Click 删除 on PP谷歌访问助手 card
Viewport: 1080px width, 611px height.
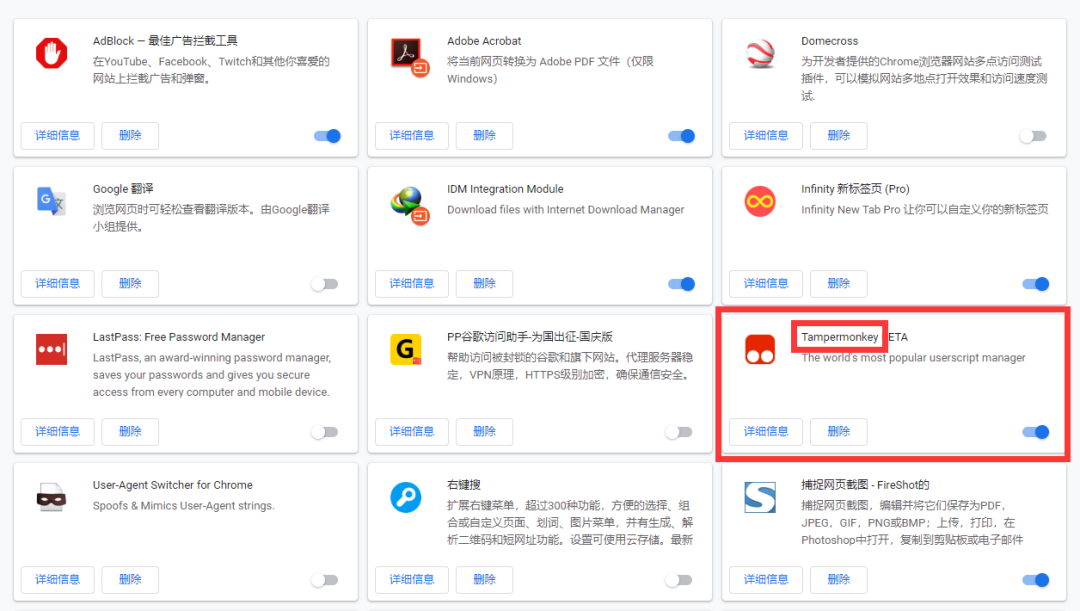[x=484, y=432]
